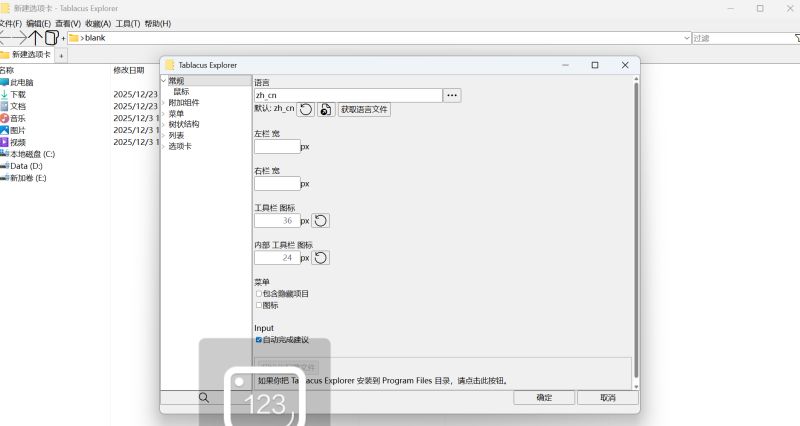
Task: Click the search magnifier in the options dialog
Action: coord(204,397)
